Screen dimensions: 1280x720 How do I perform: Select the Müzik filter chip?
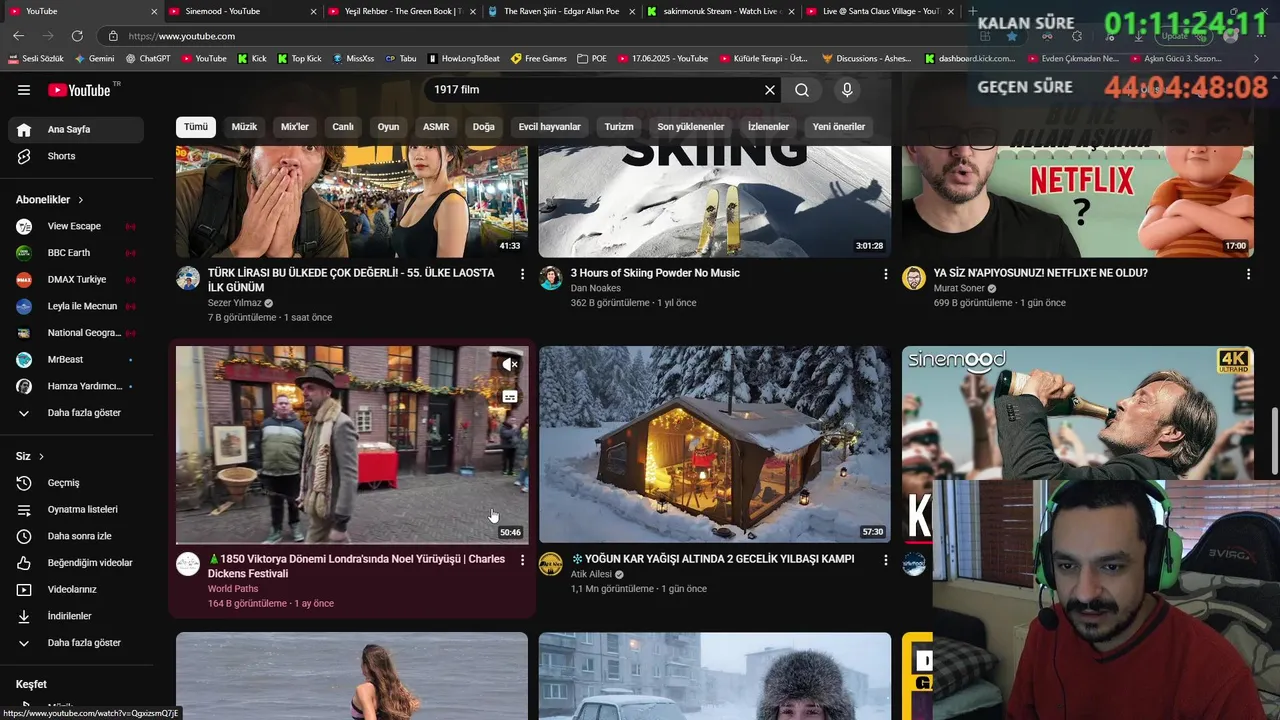(x=245, y=127)
